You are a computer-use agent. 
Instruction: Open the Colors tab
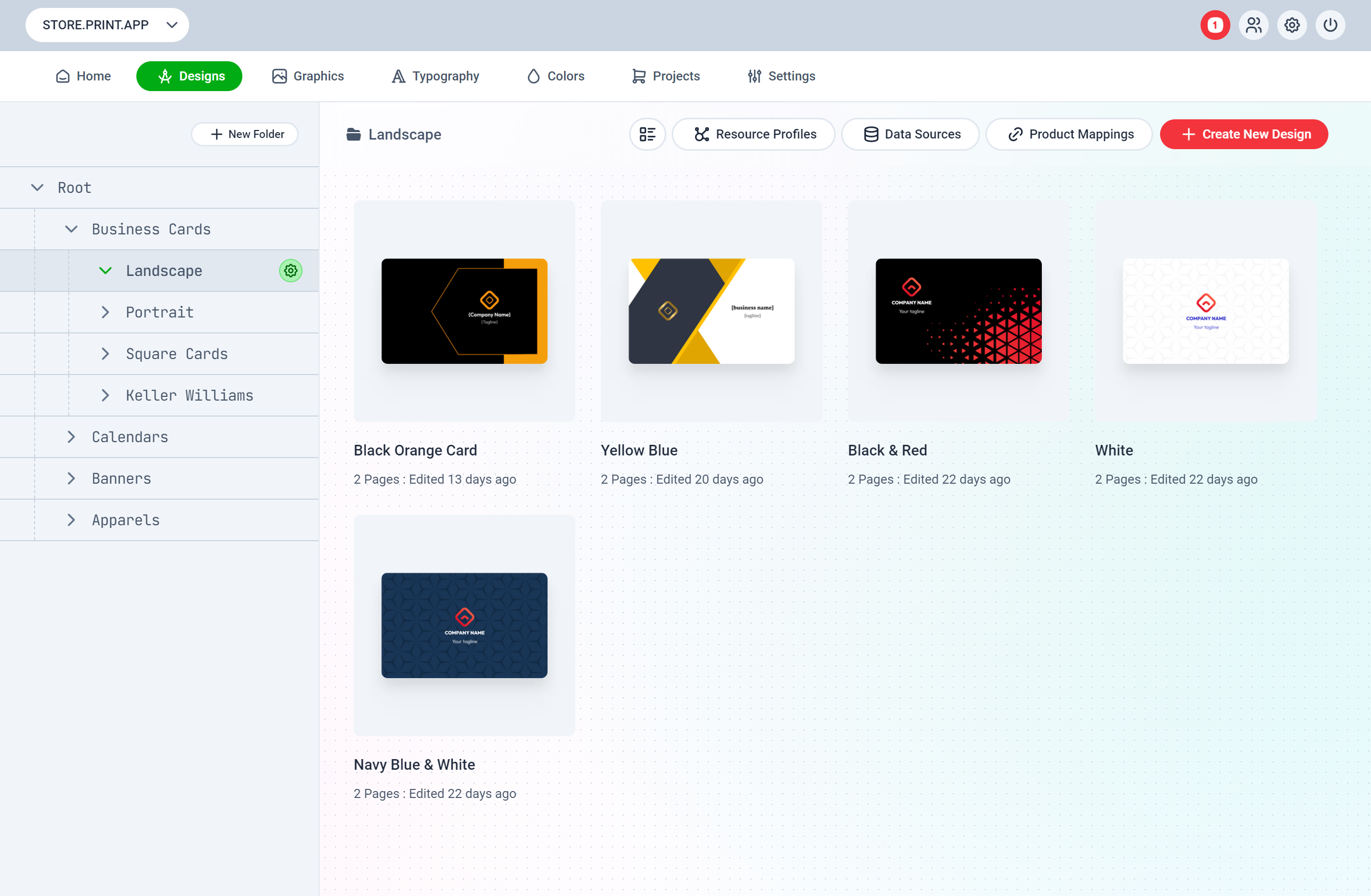point(556,76)
